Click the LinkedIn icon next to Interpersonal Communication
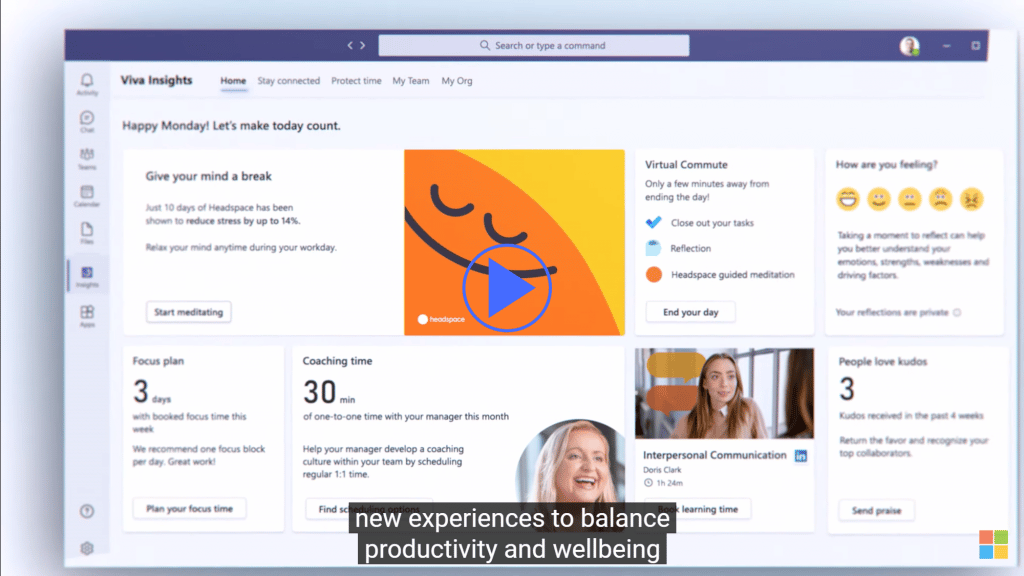 [801, 456]
